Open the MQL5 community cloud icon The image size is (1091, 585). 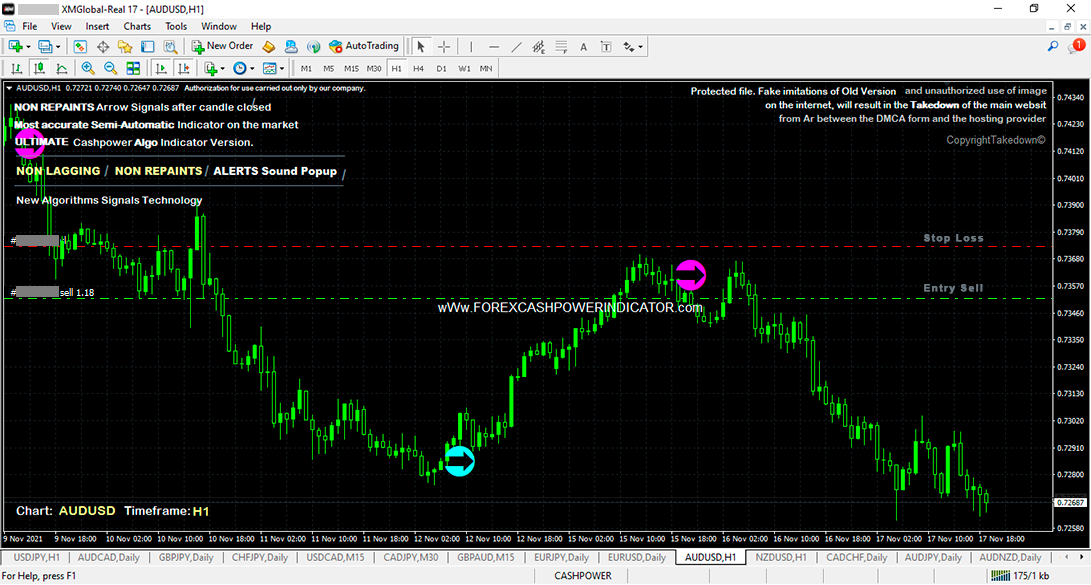(x=292, y=47)
